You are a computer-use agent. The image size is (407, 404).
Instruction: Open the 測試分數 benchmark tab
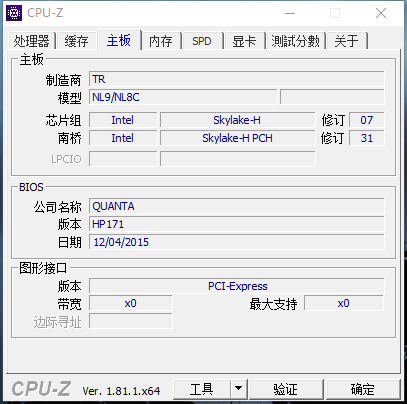coord(295,41)
